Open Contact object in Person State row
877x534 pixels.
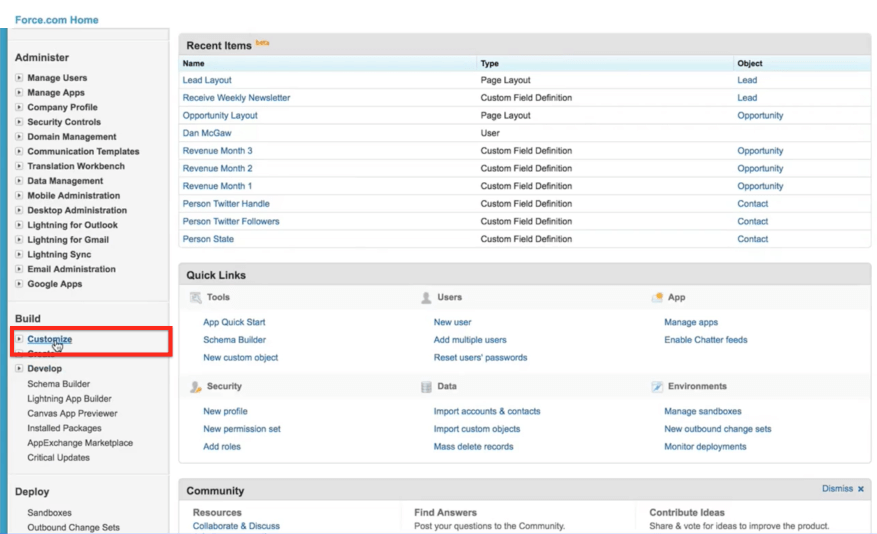click(x=752, y=239)
